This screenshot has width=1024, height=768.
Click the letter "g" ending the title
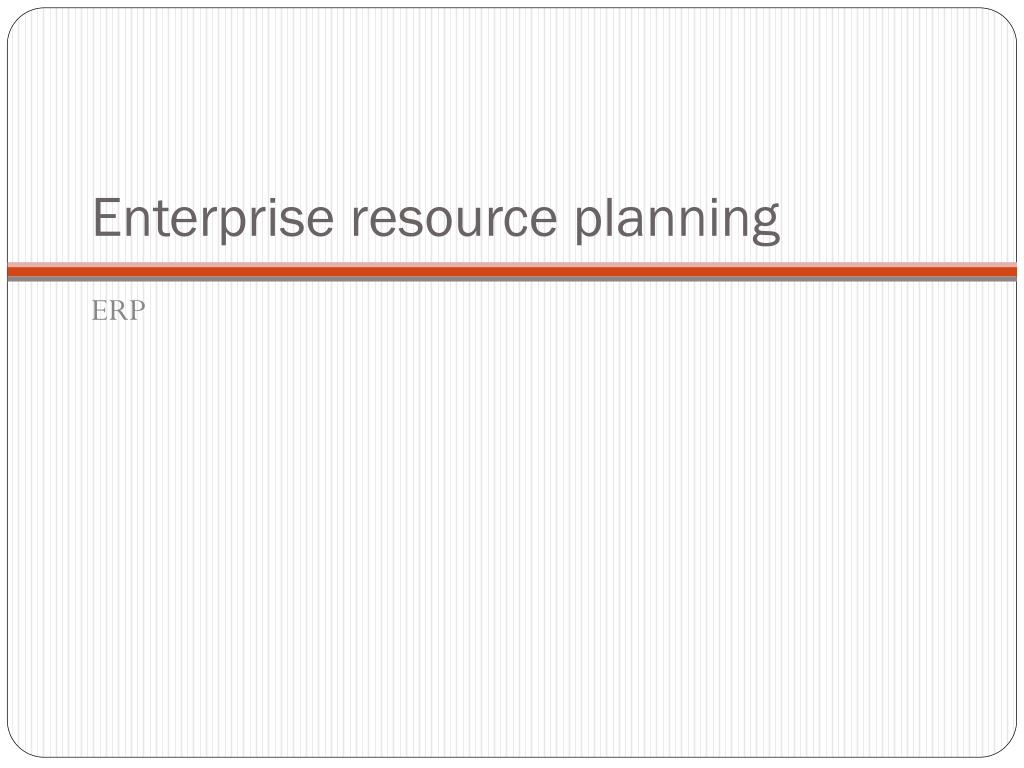click(x=765, y=225)
